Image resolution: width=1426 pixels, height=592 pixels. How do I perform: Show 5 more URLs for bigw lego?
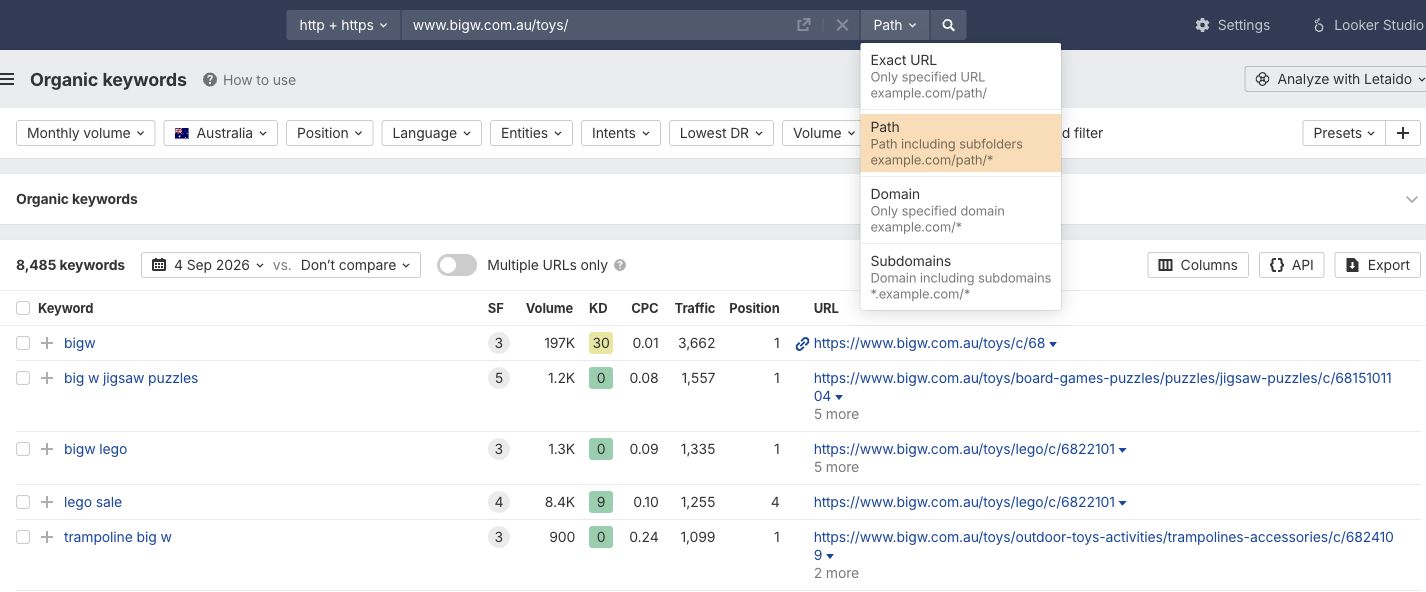pyautogui.click(x=836, y=467)
